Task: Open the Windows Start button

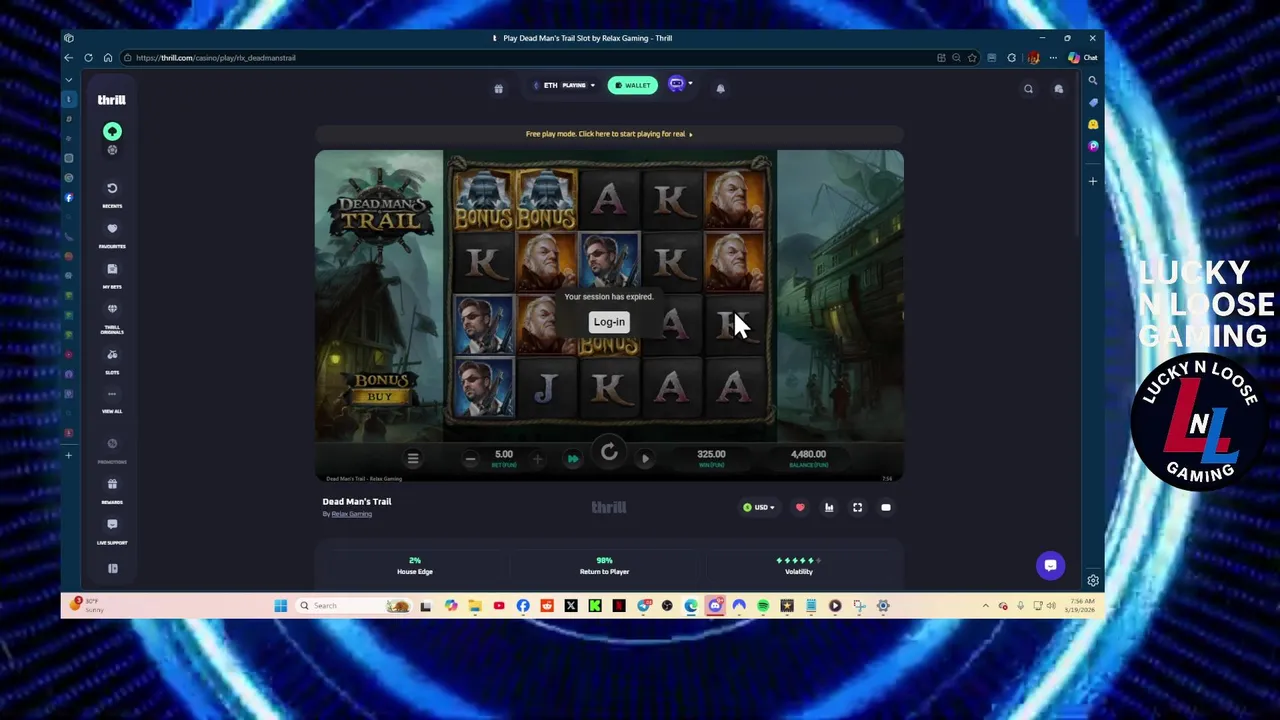Action: click(x=280, y=606)
